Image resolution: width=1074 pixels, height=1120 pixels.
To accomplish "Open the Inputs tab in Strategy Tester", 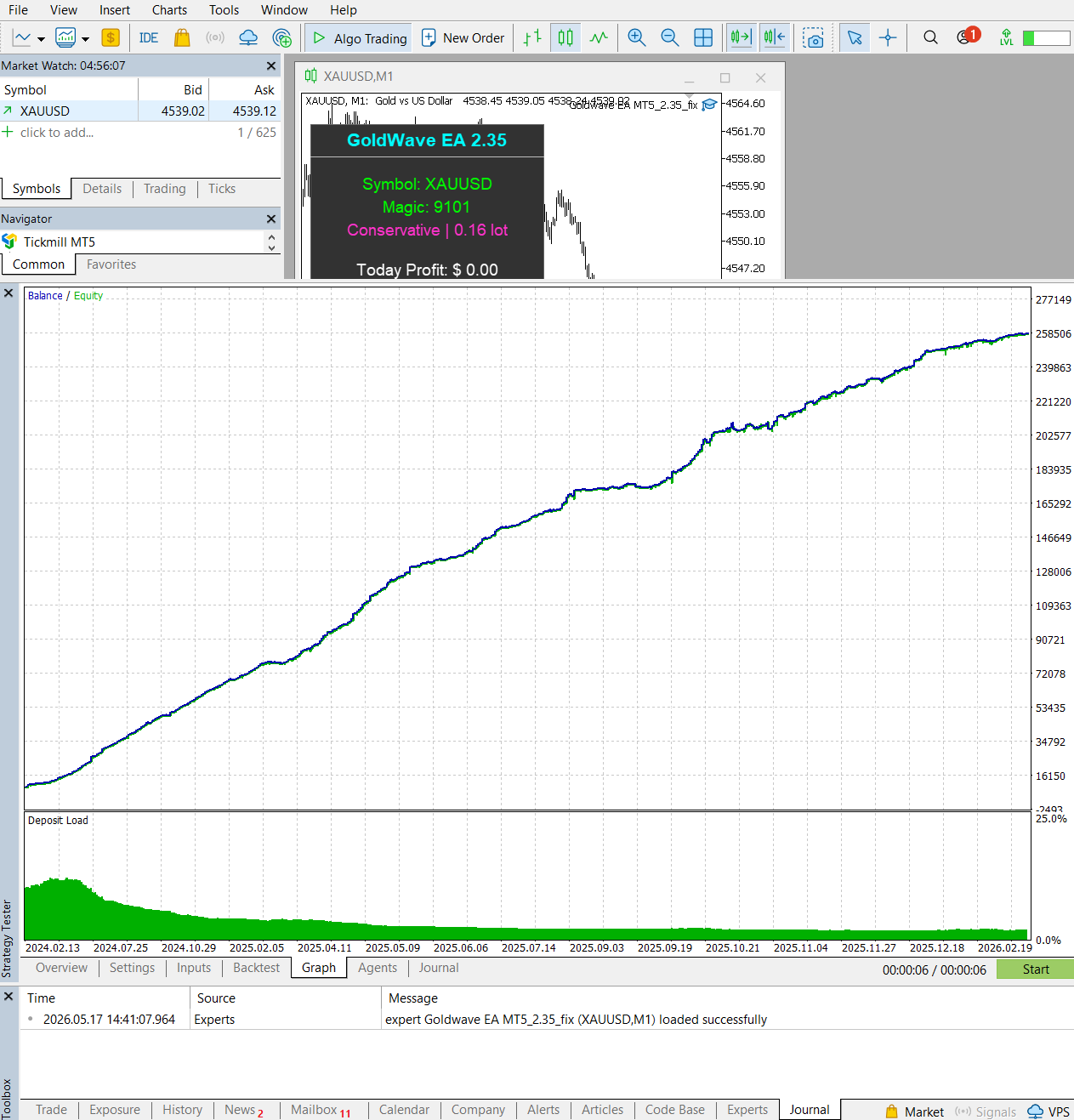I will (194, 968).
